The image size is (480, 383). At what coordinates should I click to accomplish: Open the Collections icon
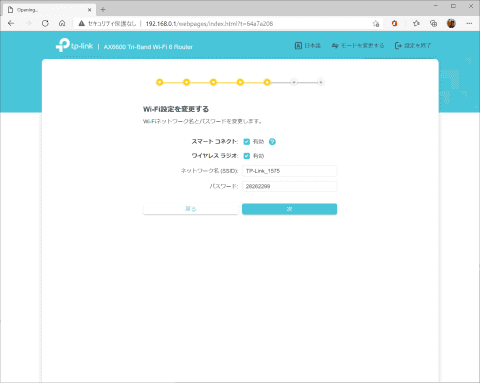(x=433, y=23)
